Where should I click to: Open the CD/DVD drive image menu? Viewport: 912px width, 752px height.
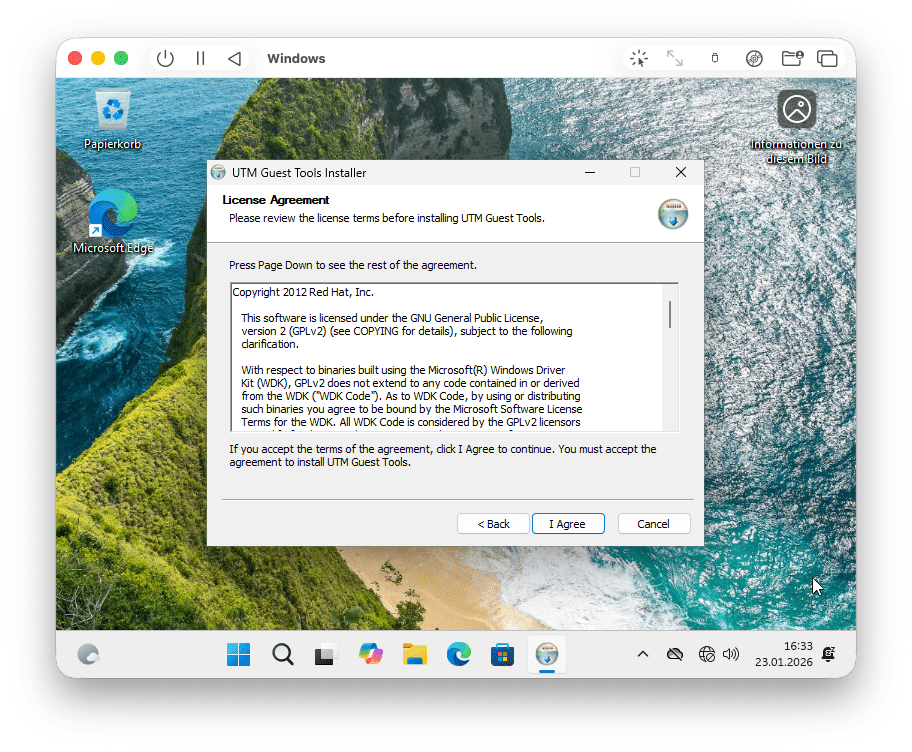coord(754,59)
